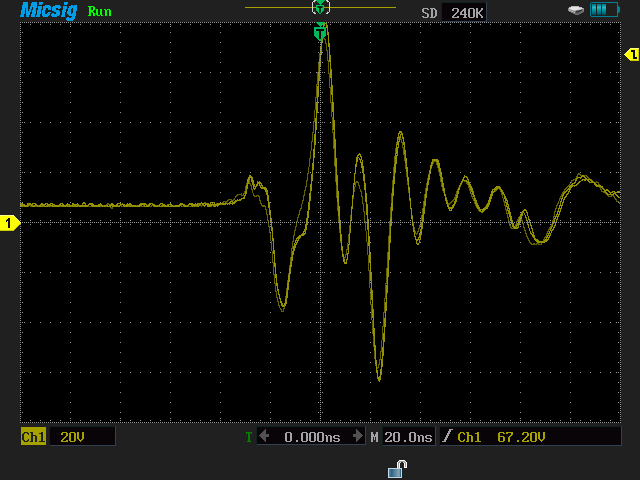Click the SD sampling mode label
Screen dimensions: 640x480
point(429,12)
